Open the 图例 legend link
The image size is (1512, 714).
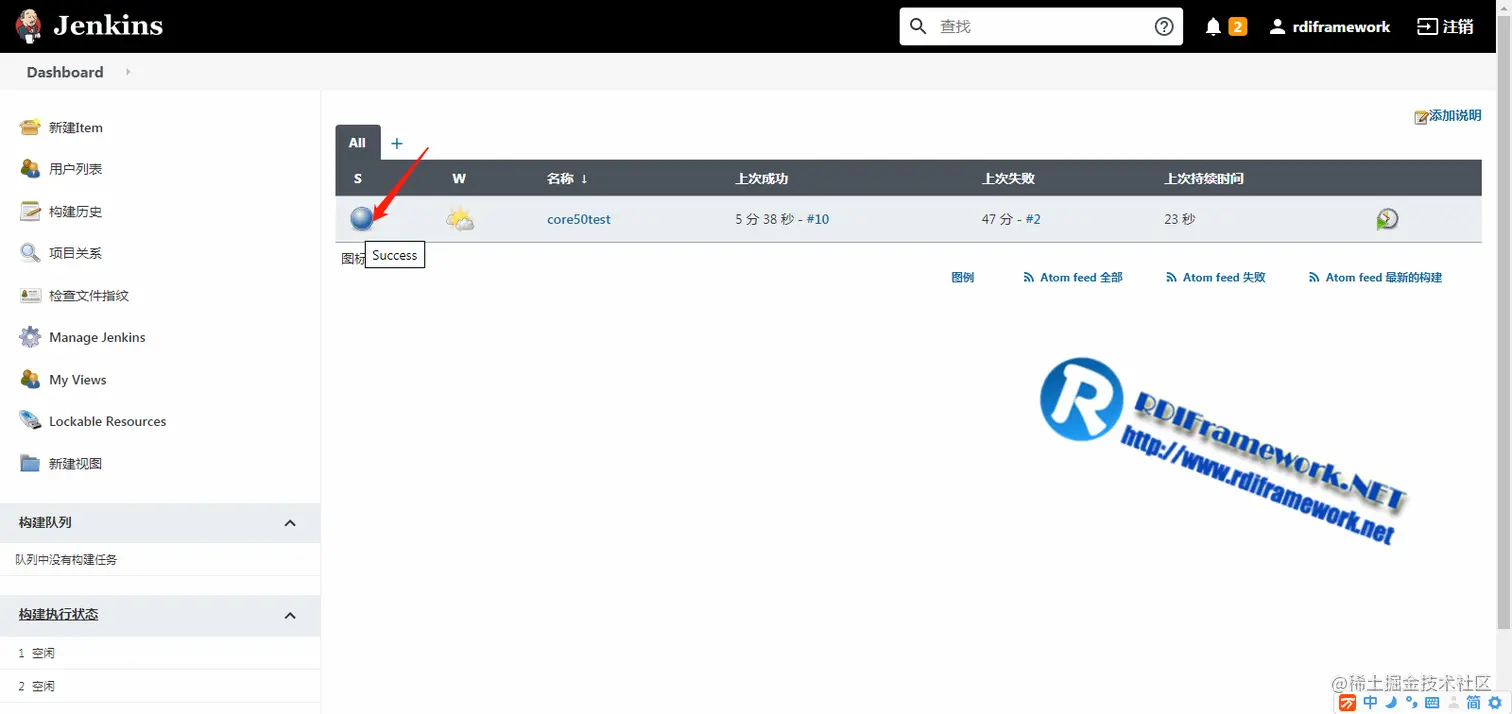pyautogui.click(x=962, y=277)
